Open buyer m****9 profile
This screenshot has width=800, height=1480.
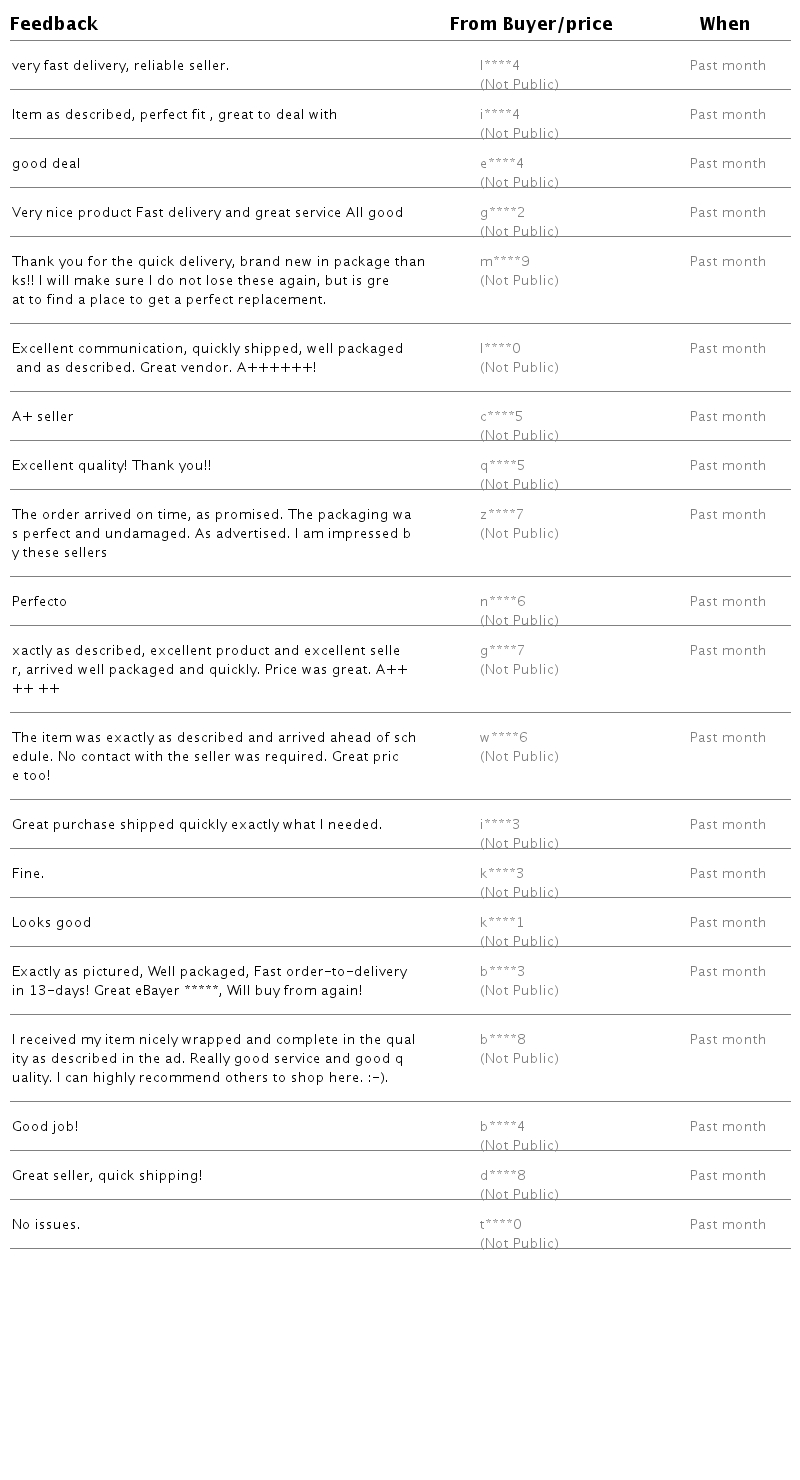pos(504,262)
